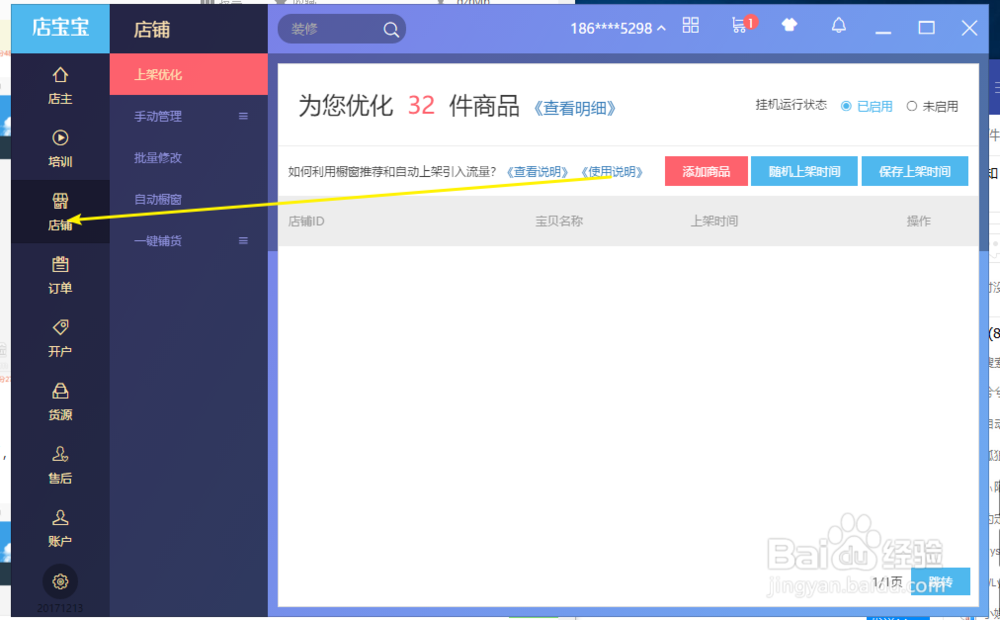Click the 上架时间 column header
This screenshot has width=1000, height=620.
click(x=714, y=221)
